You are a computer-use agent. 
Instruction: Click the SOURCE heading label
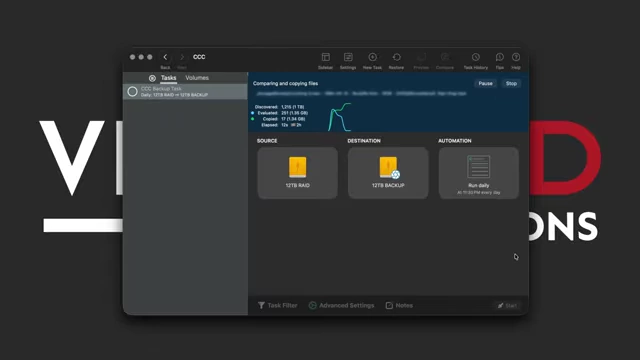pyautogui.click(x=267, y=141)
